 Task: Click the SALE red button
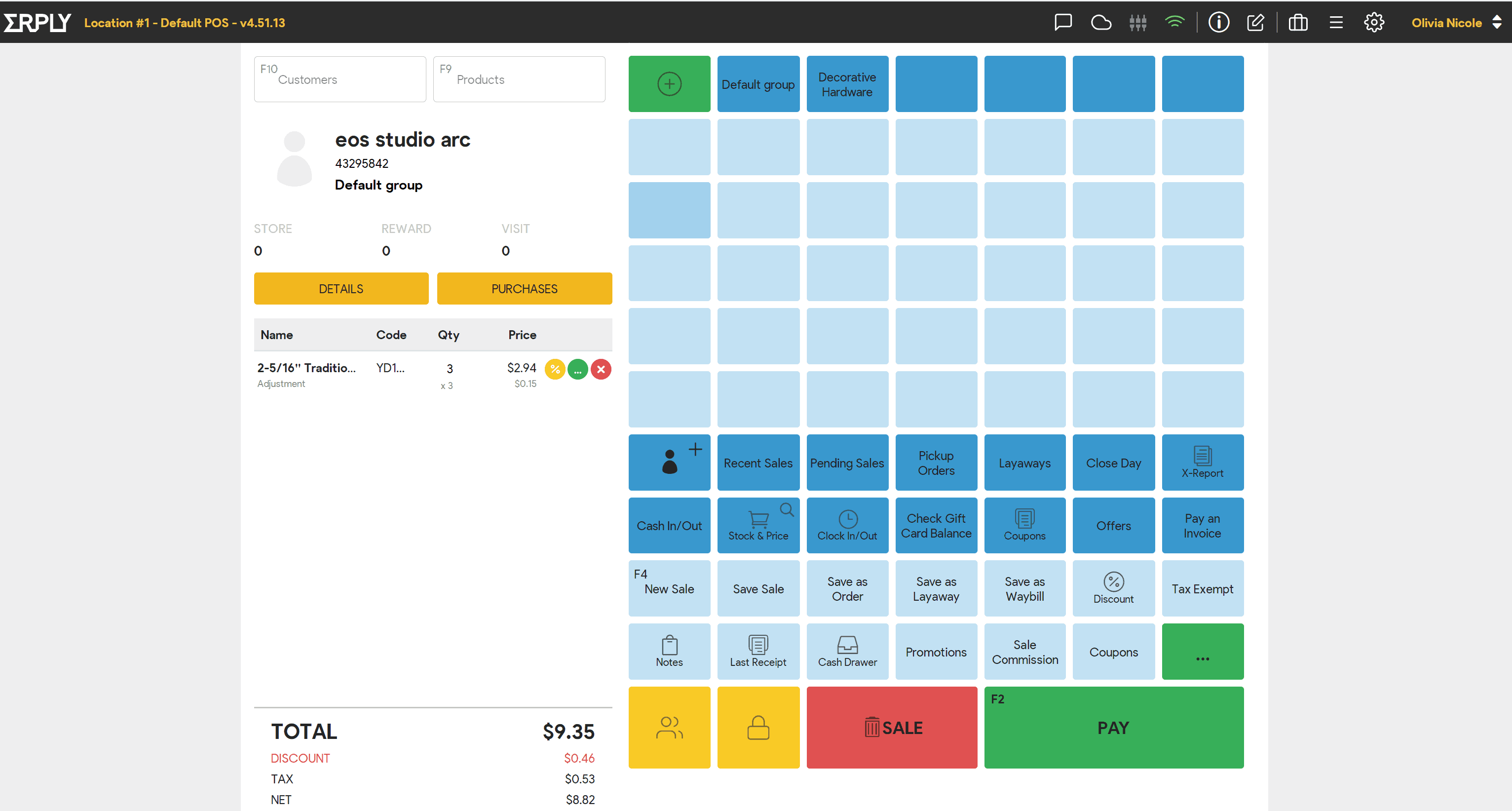pos(891,728)
